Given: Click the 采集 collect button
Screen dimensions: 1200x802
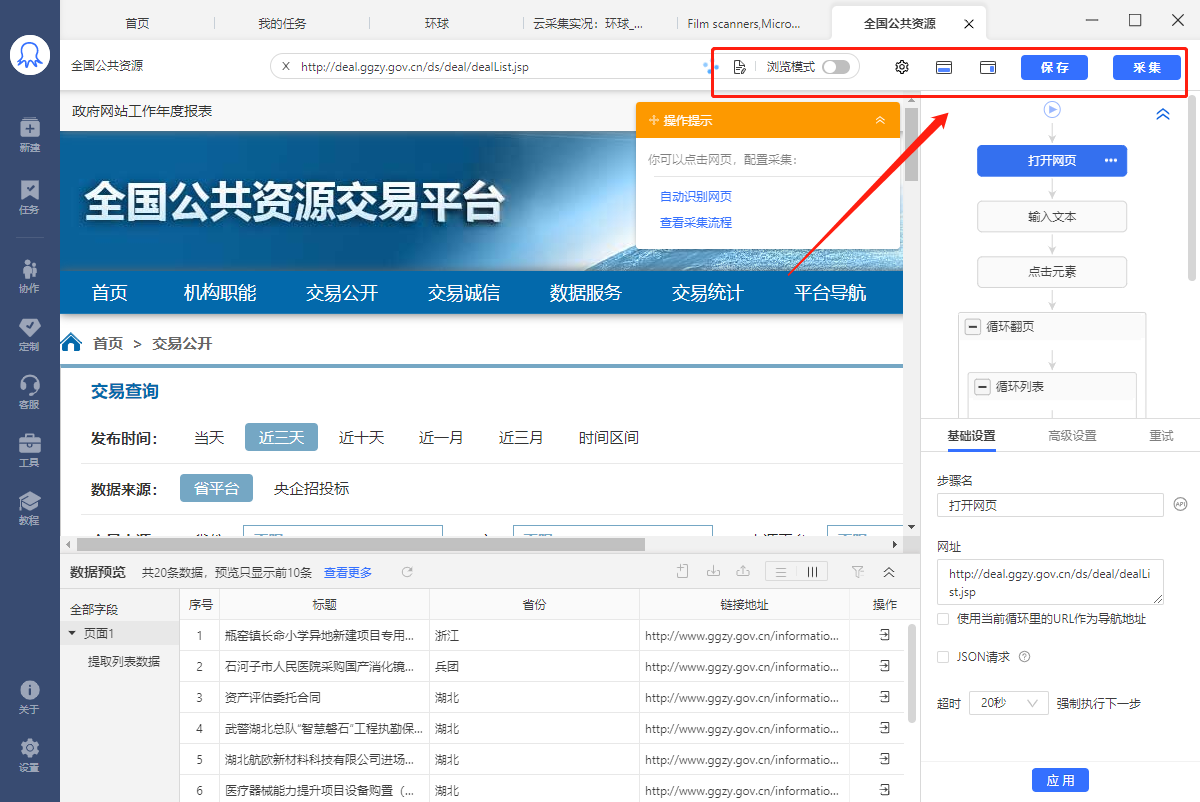Looking at the screenshot, I should tap(1147, 67).
